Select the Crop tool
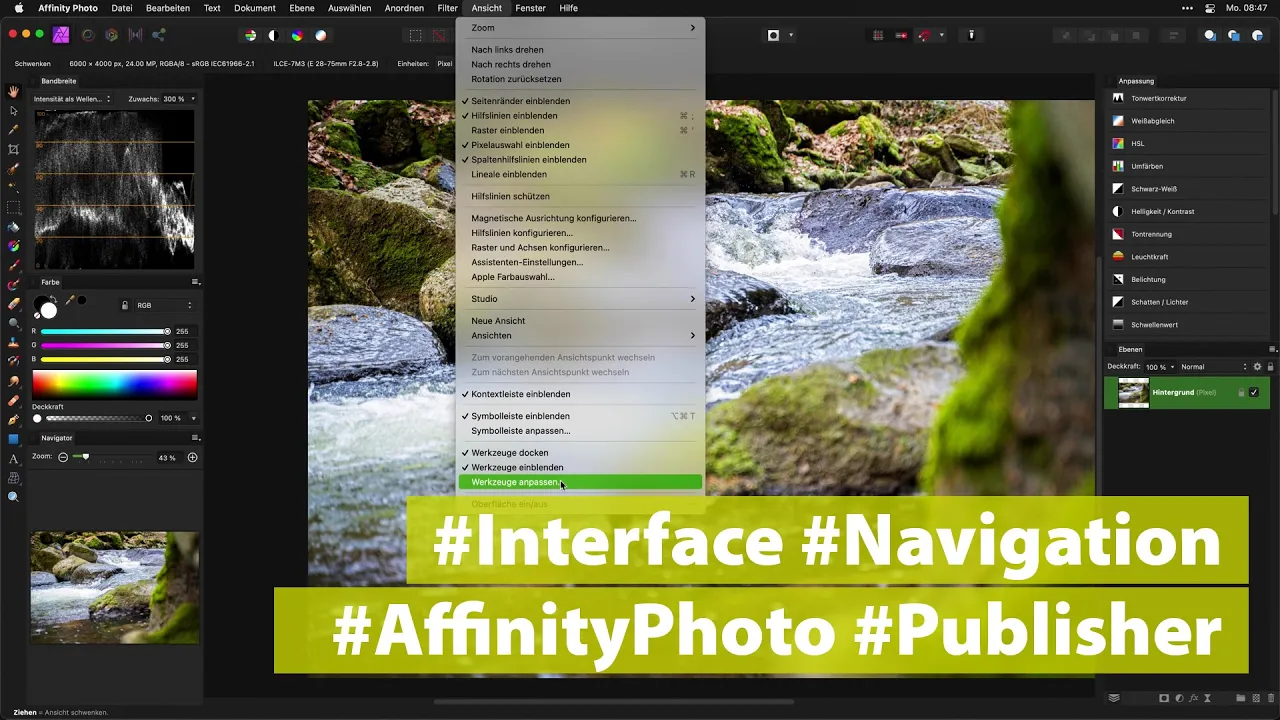This screenshot has width=1280, height=720. pos(14,149)
